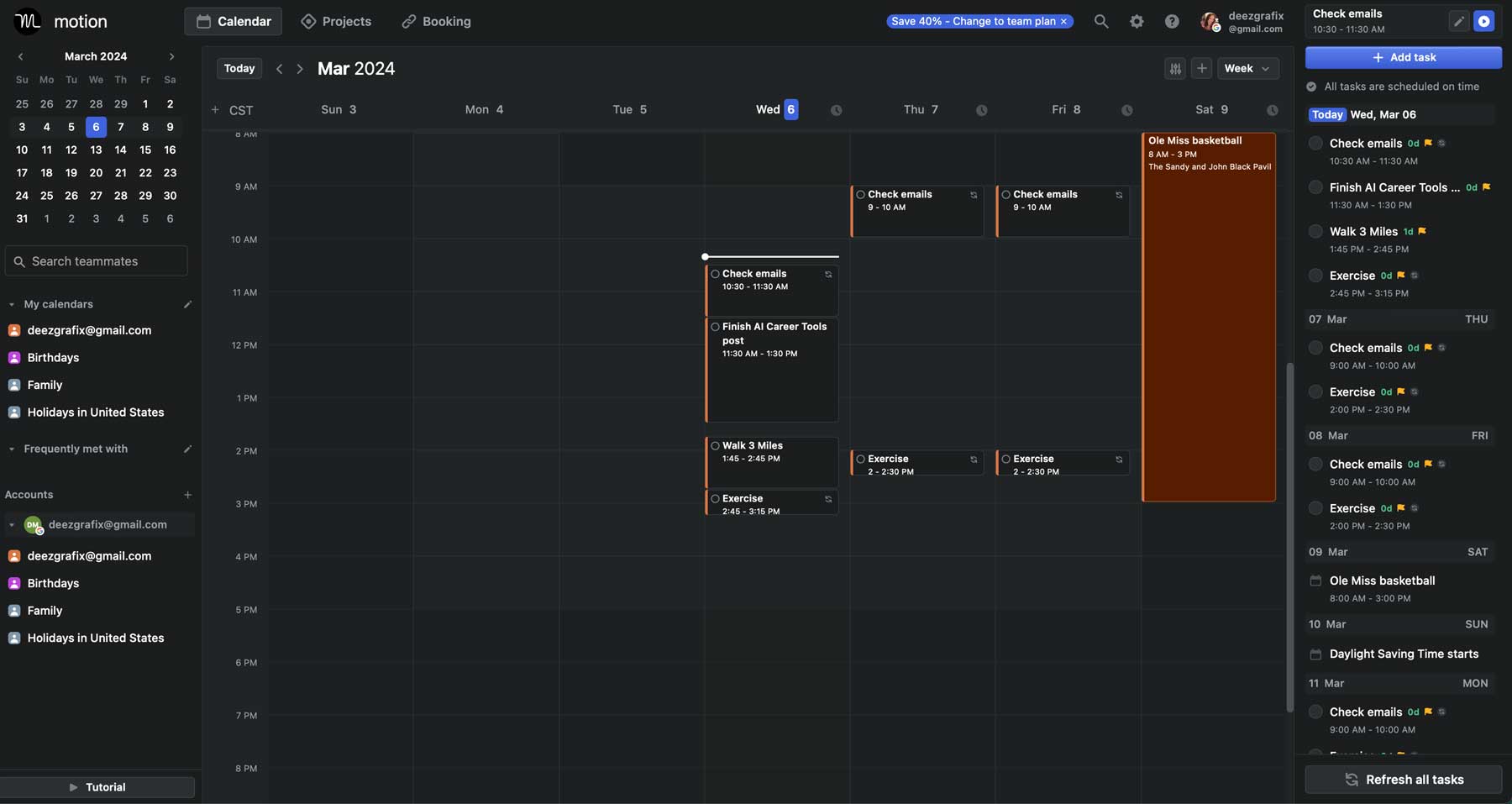Image resolution: width=1512 pixels, height=804 pixels.
Task: Check off Finish AI Career Tools task
Action: [x=1315, y=187]
